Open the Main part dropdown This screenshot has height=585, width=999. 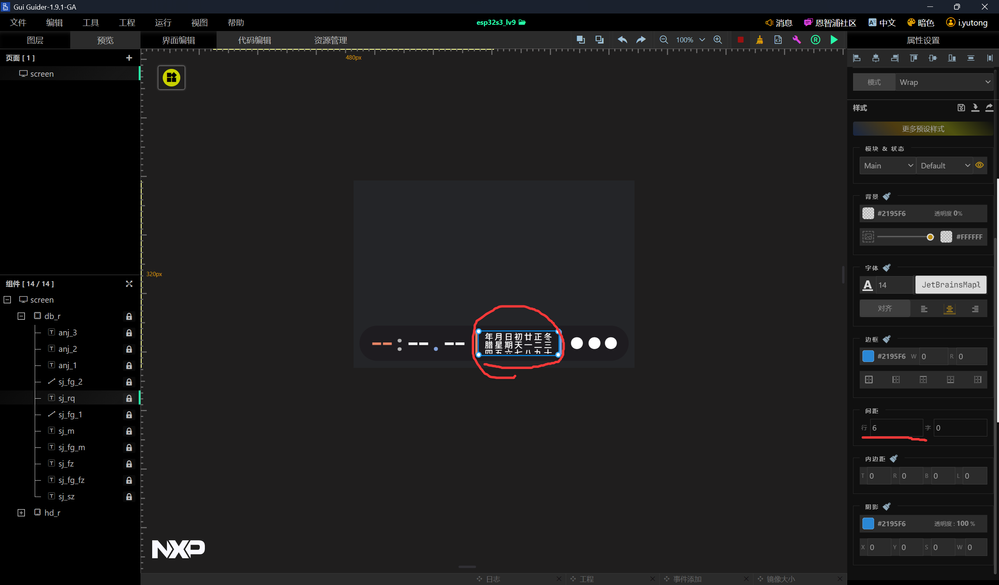[x=888, y=166]
